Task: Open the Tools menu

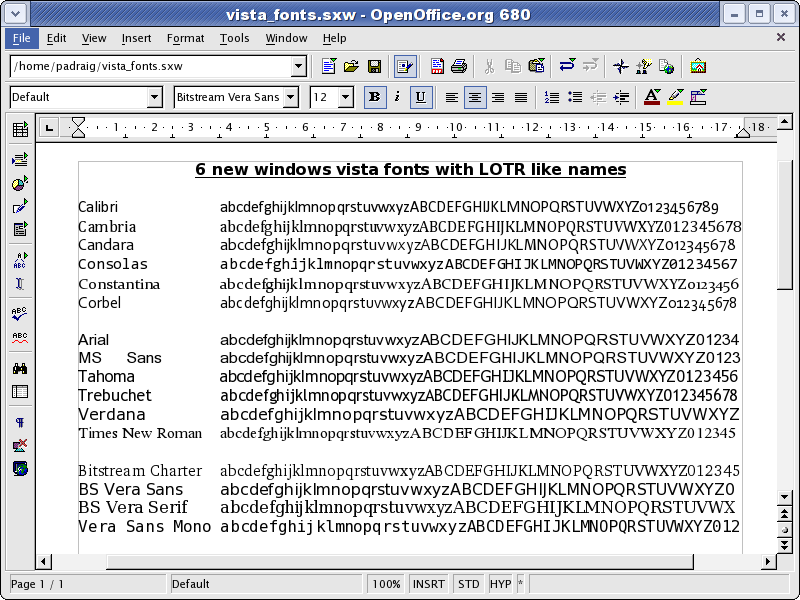Action: click(x=234, y=38)
